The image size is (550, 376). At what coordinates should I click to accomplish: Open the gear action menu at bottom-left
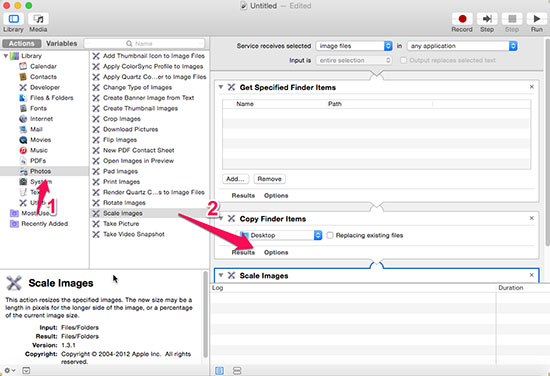click(x=9, y=370)
